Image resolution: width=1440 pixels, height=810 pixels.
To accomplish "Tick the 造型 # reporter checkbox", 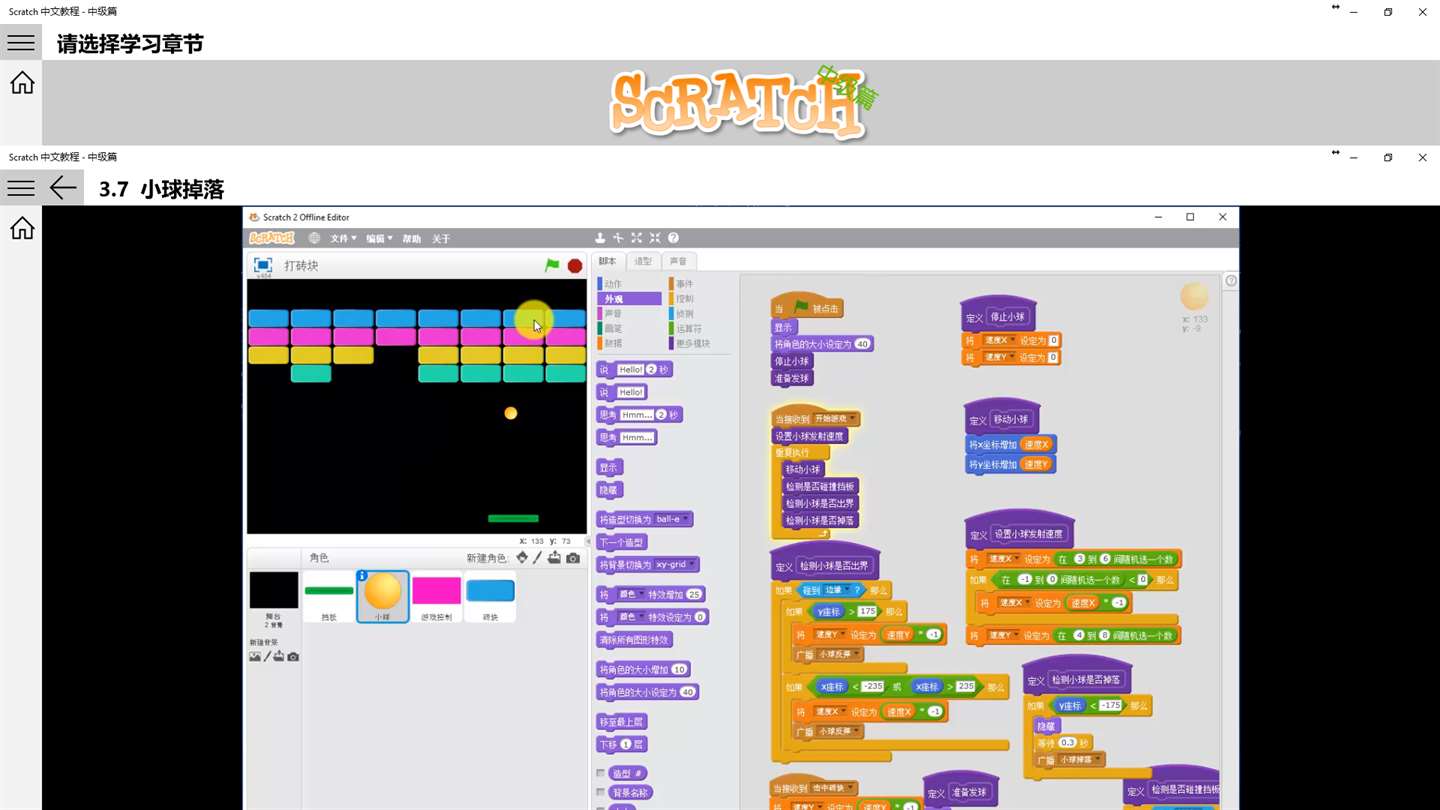I will tap(601, 774).
